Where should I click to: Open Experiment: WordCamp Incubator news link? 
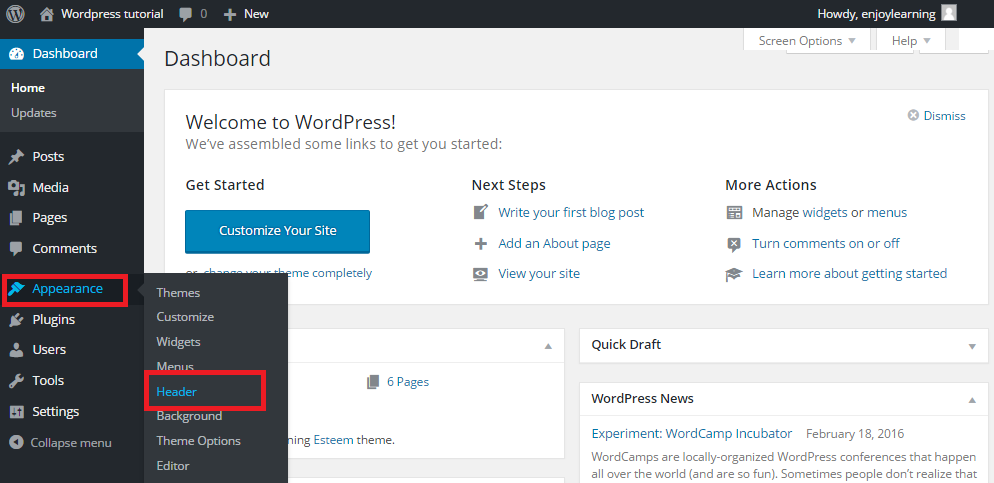click(692, 434)
